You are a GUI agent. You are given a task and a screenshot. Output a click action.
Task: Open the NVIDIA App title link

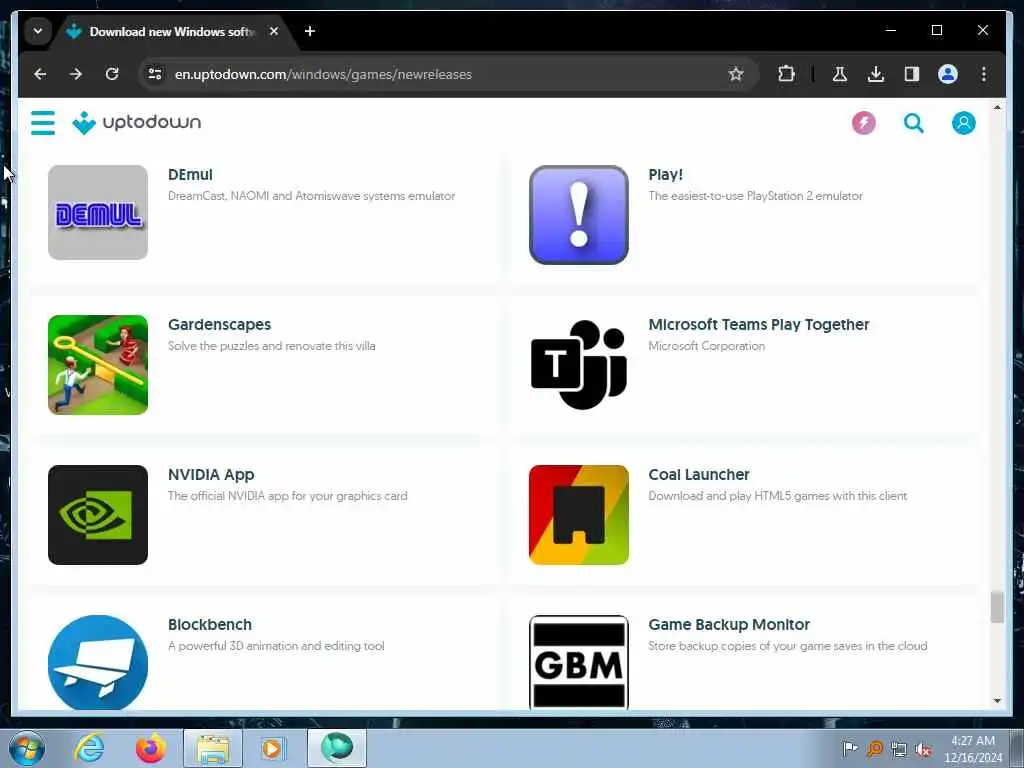(211, 475)
